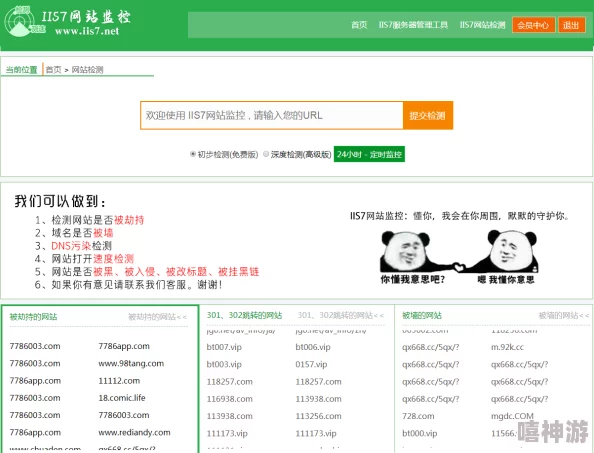
Task: Open the 首页 nav item
Action: pos(359,25)
